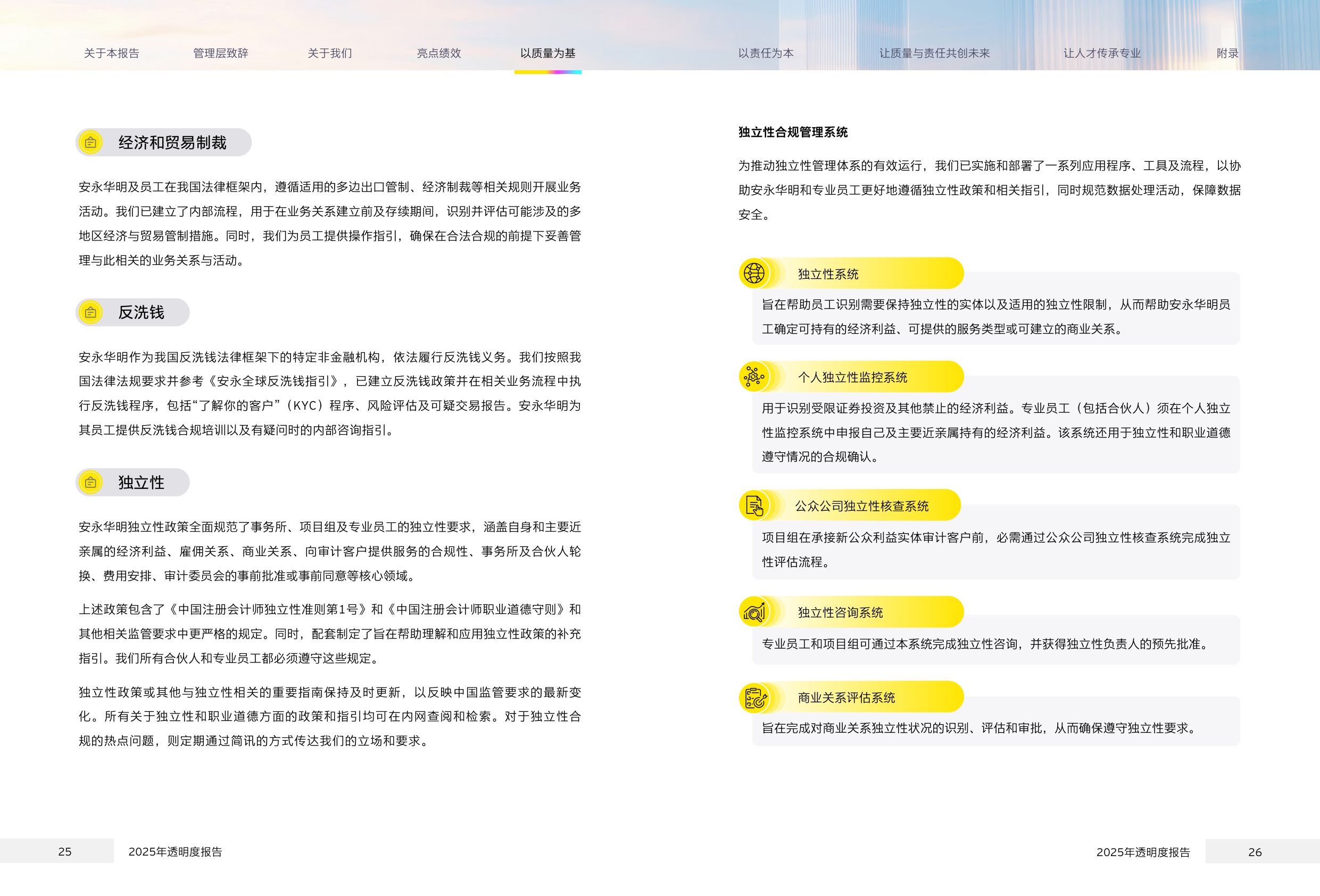Open 让质量与责任共创未来 tab

point(934,53)
